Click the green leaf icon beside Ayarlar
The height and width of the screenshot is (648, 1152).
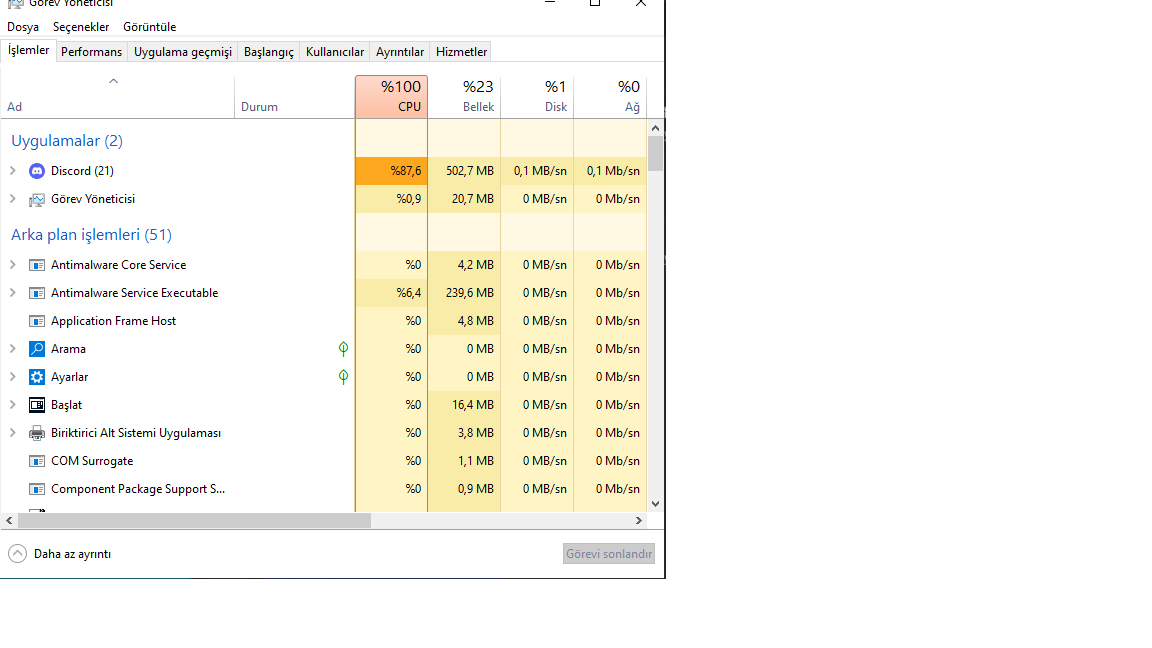[343, 377]
